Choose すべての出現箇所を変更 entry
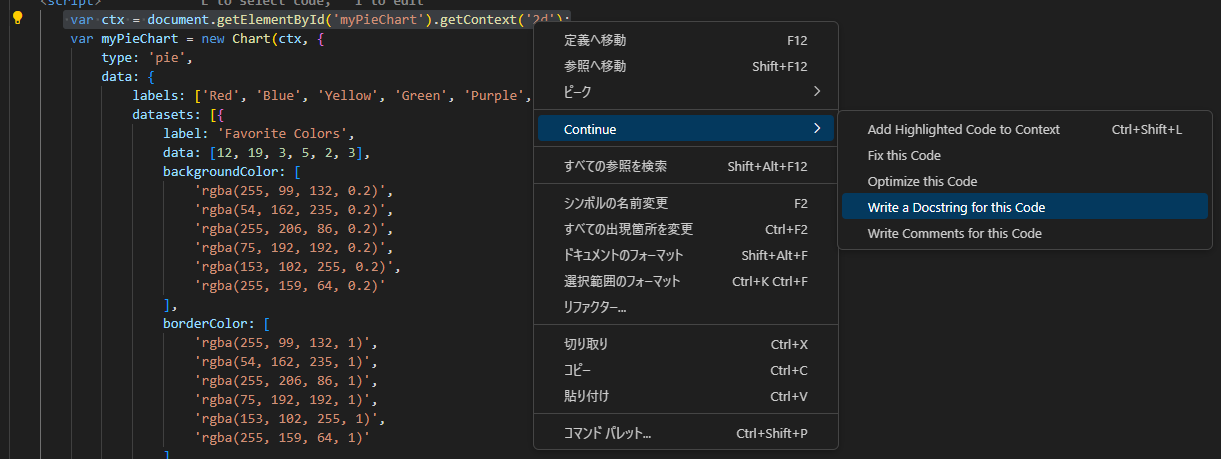The width and height of the screenshot is (1221, 459). coord(686,229)
